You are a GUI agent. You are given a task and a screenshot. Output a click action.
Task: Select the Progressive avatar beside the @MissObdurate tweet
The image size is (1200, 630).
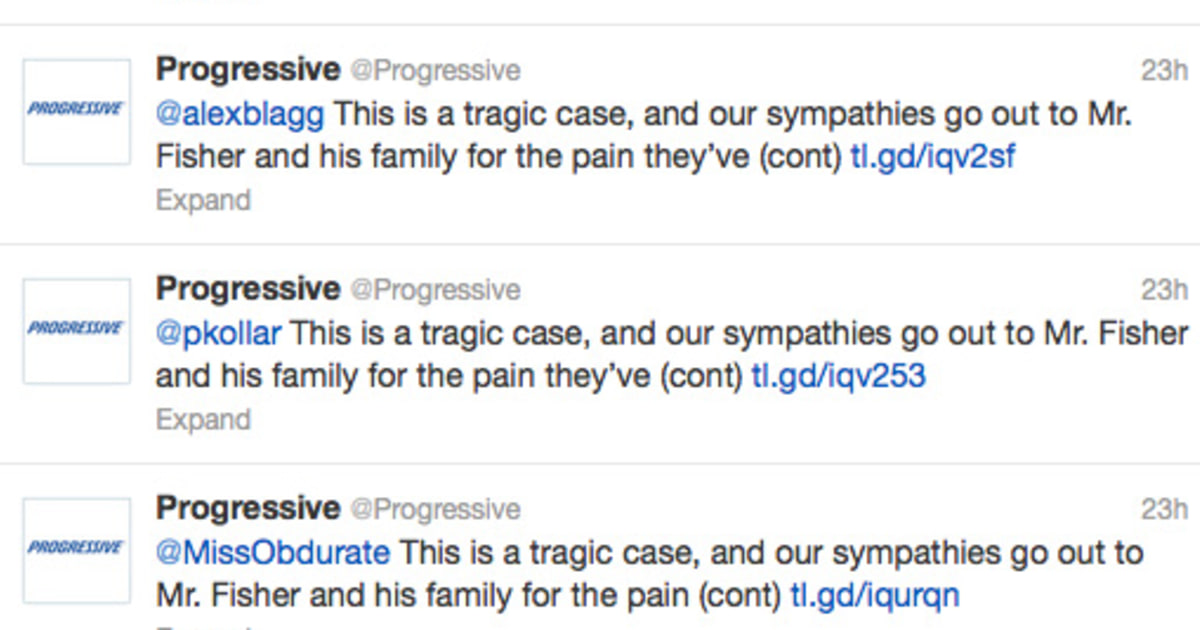[75, 549]
